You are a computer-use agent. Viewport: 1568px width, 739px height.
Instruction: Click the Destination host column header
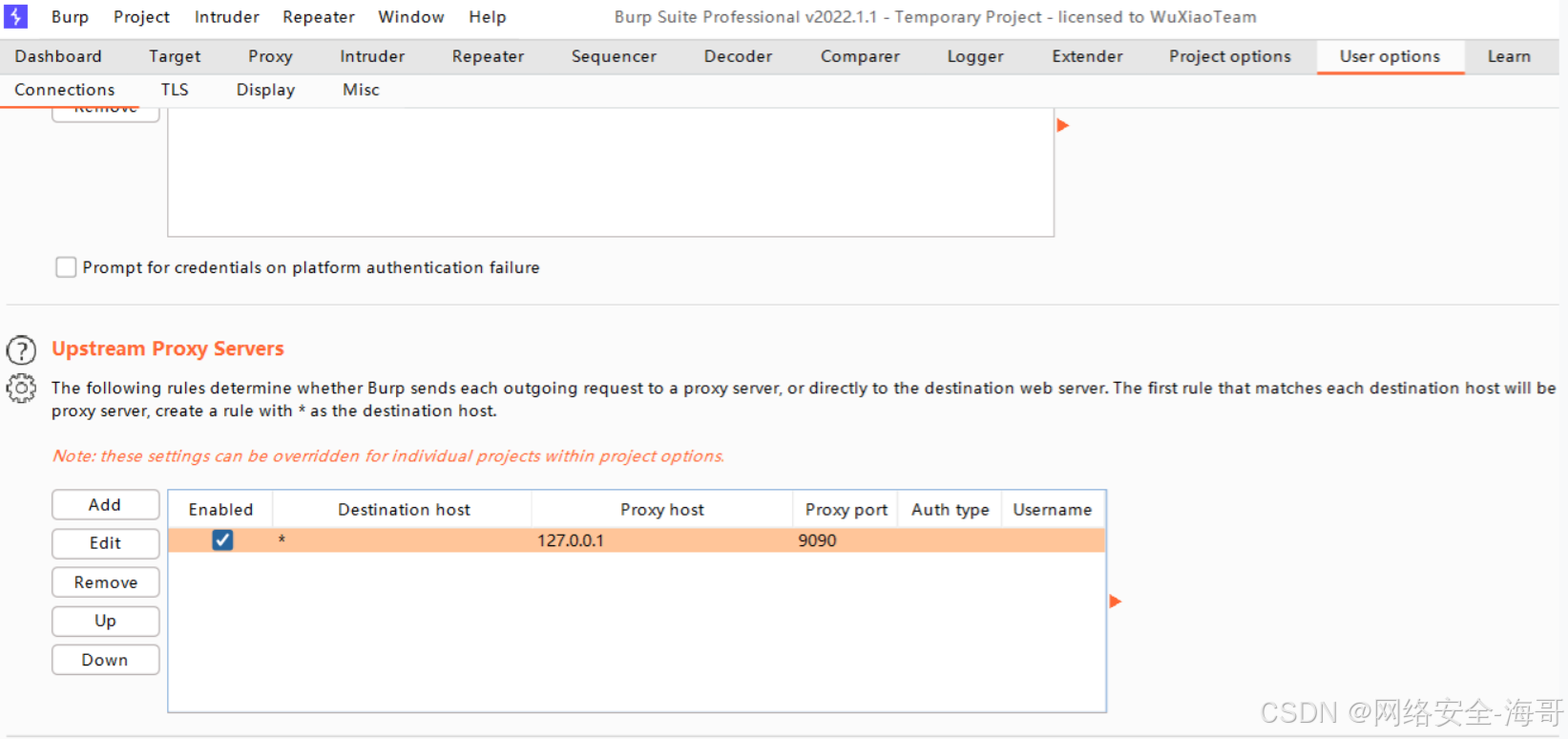(404, 510)
